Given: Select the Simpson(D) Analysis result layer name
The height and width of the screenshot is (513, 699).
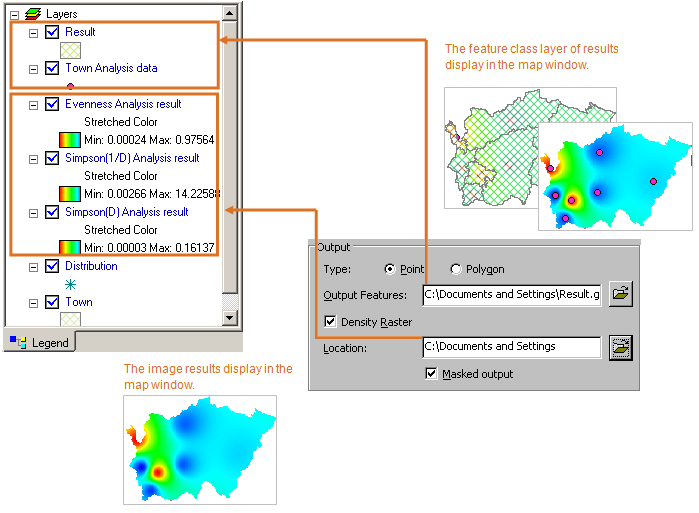Looking at the screenshot, I should click(126, 212).
